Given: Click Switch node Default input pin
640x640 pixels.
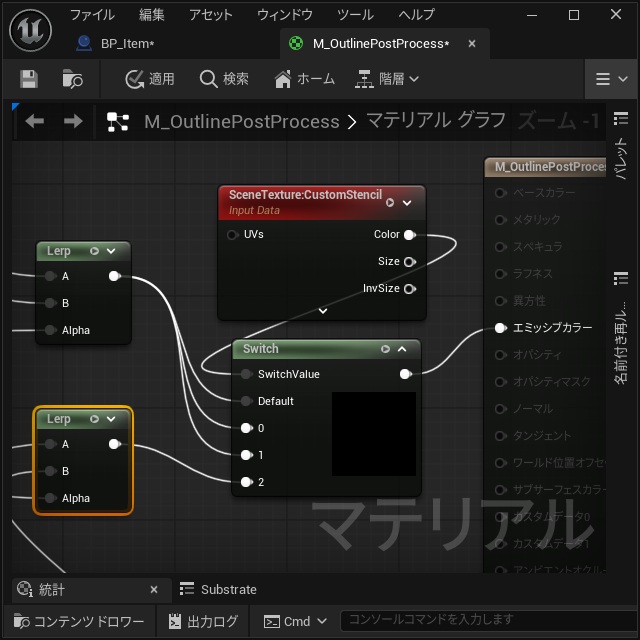Looking at the screenshot, I should 246,401.
